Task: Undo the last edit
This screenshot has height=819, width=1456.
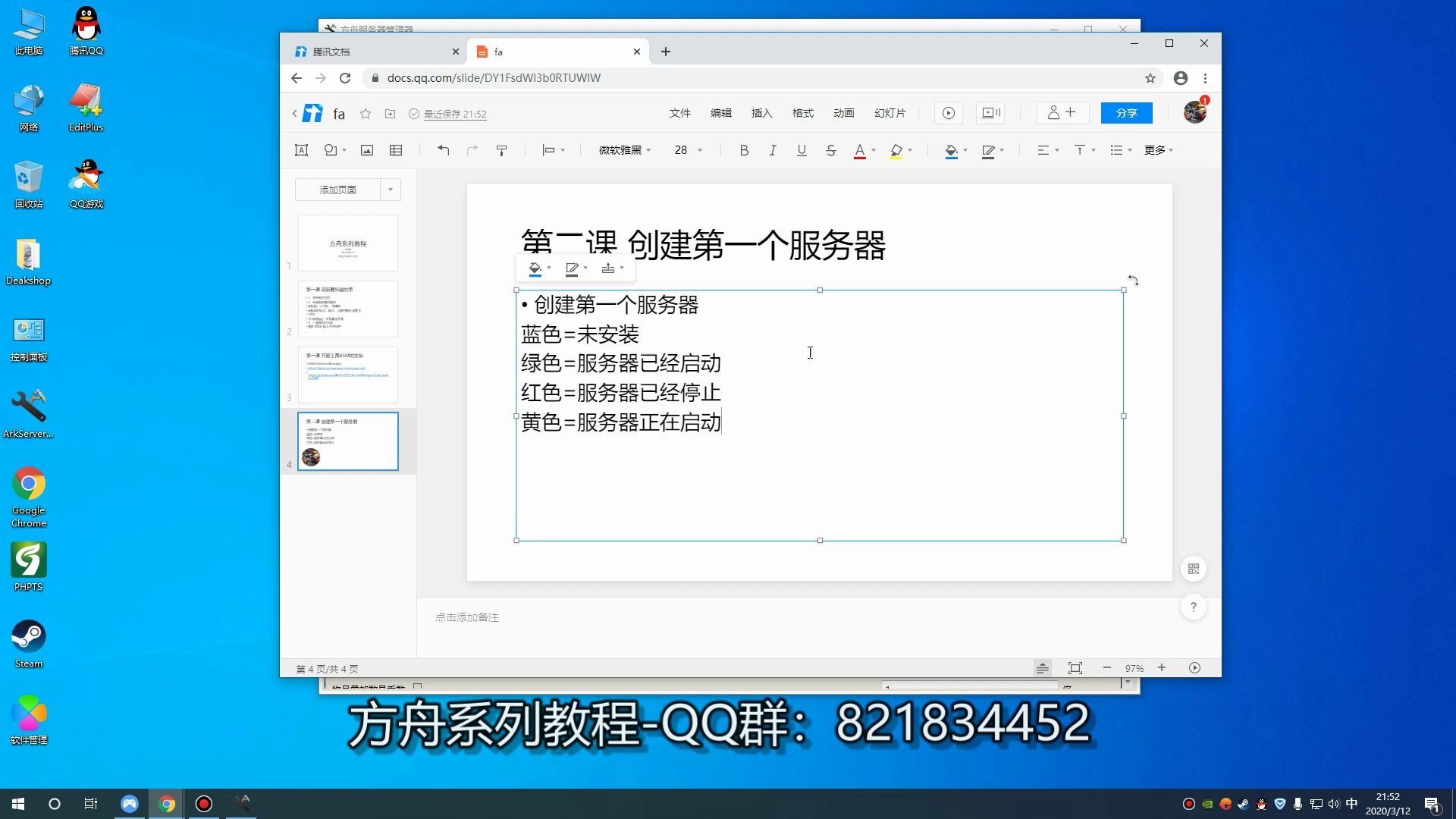Action: 444,150
